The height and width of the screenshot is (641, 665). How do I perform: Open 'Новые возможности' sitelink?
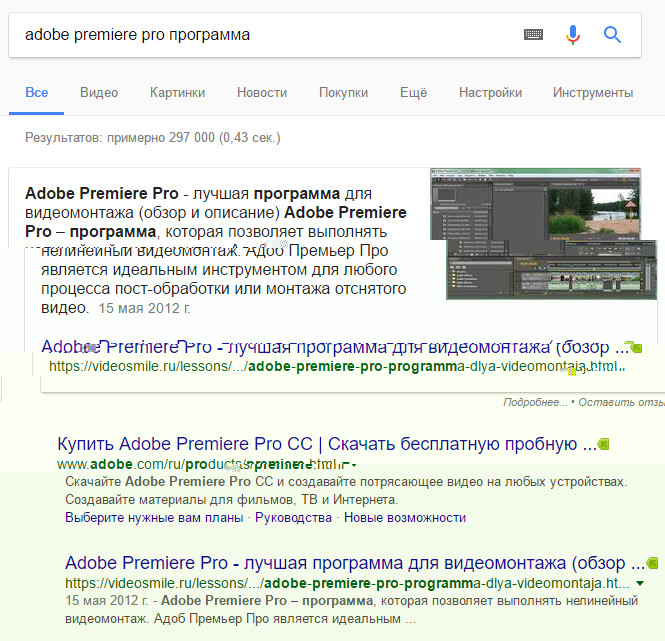tap(405, 518)
